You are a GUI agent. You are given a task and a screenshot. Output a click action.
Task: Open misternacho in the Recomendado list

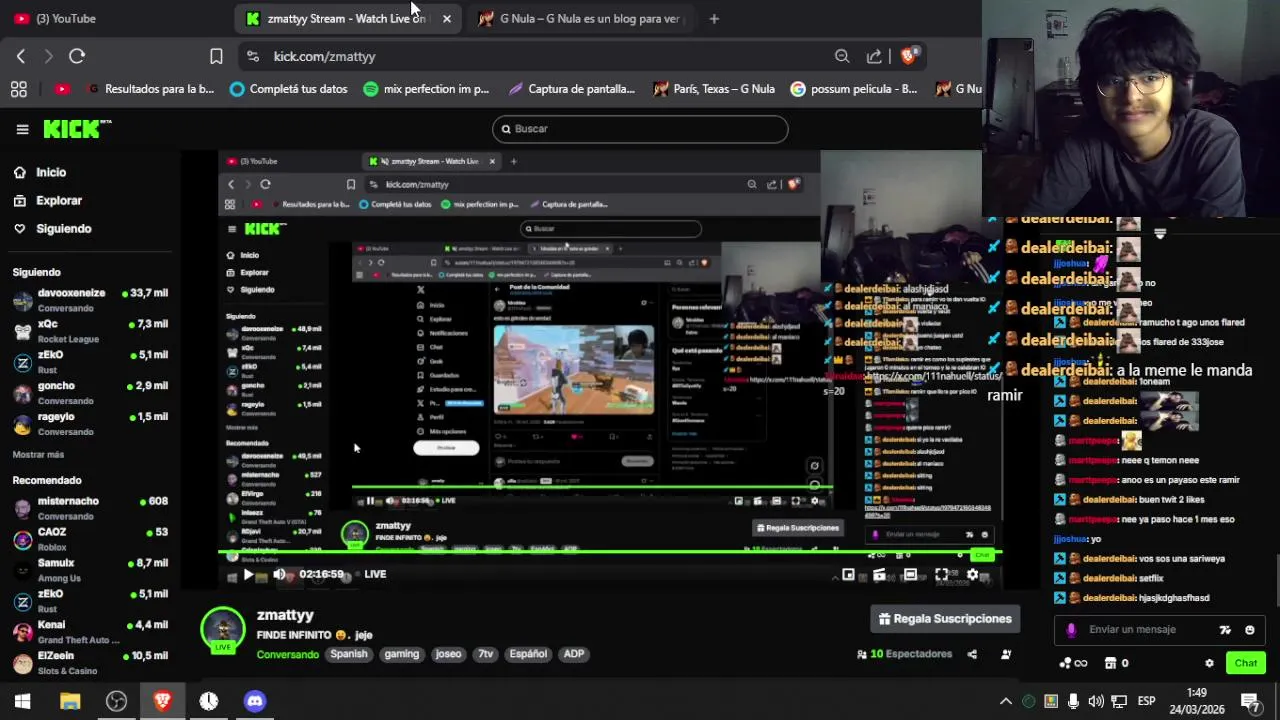pyautogui.click(x=90, y=508)
